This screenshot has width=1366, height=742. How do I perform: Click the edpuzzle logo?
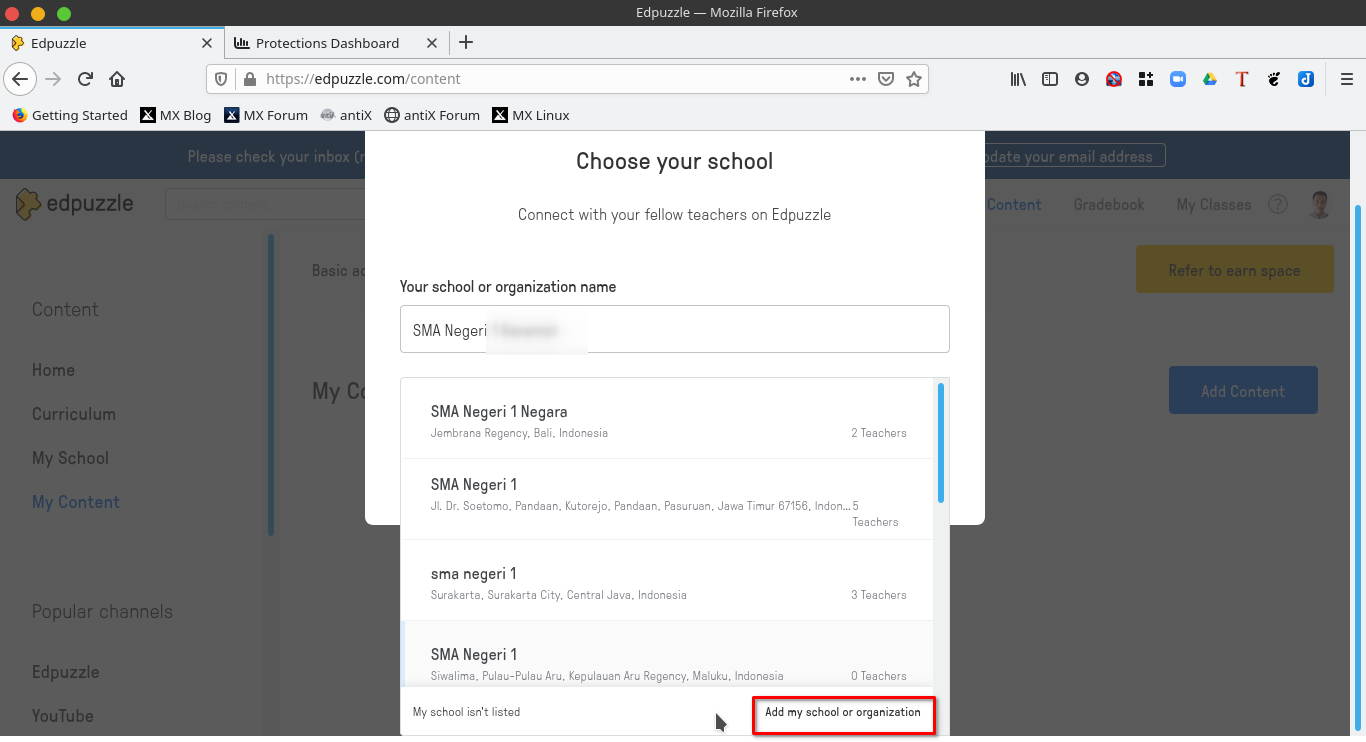click(x=75, y=204)
